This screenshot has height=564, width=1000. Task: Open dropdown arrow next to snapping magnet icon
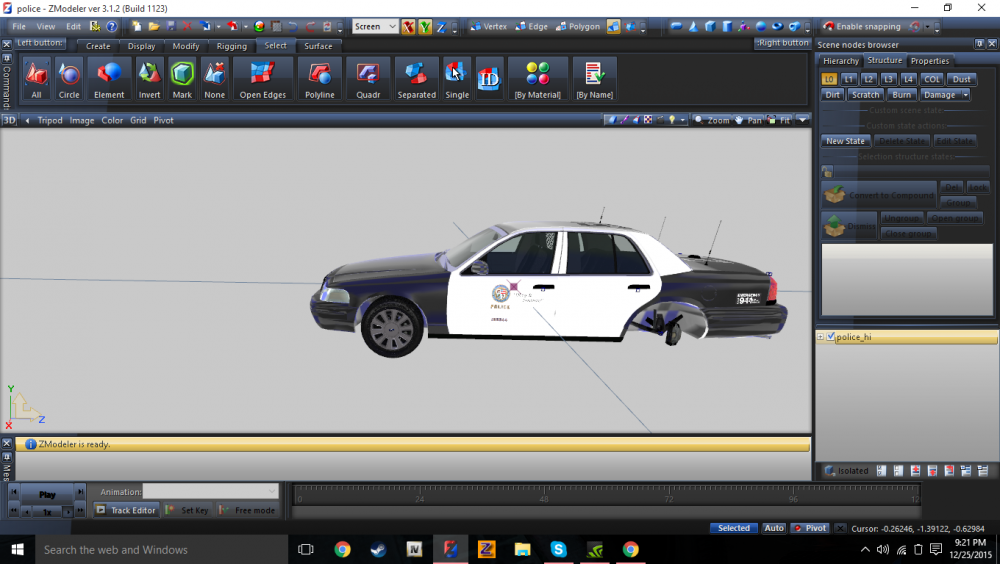pos(927,26)
